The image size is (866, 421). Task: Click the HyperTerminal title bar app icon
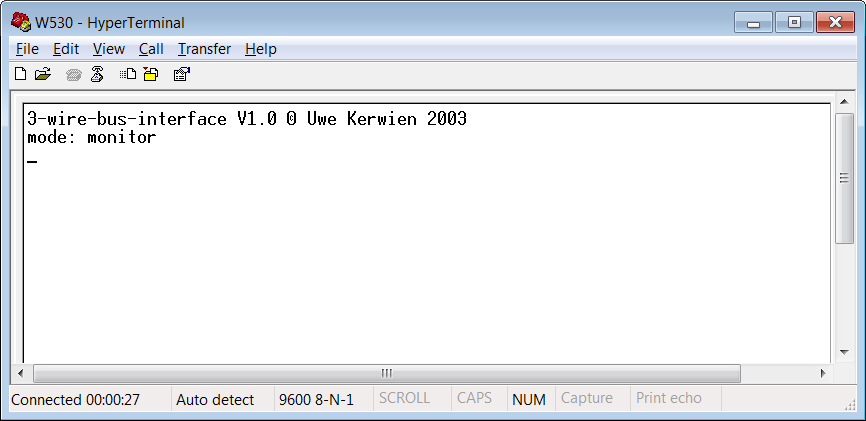pyautogui.click(x=20, y=22)
